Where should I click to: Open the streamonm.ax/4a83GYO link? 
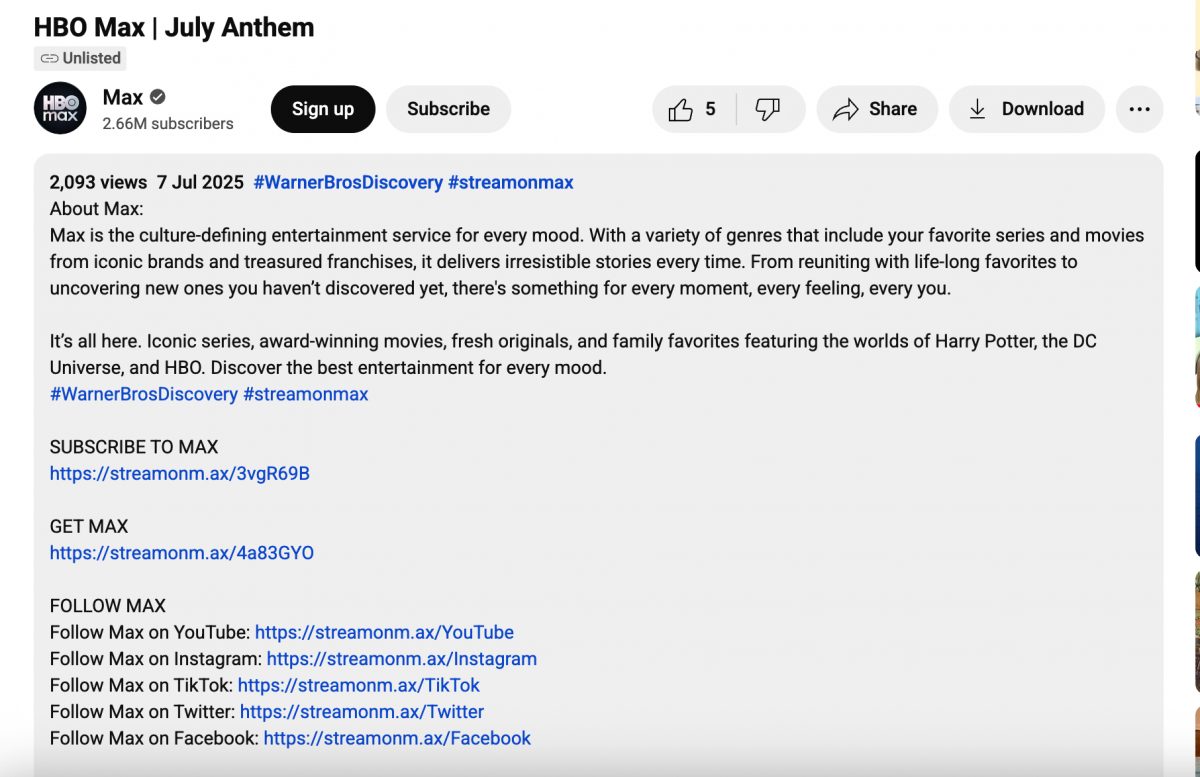pos(182,553)
